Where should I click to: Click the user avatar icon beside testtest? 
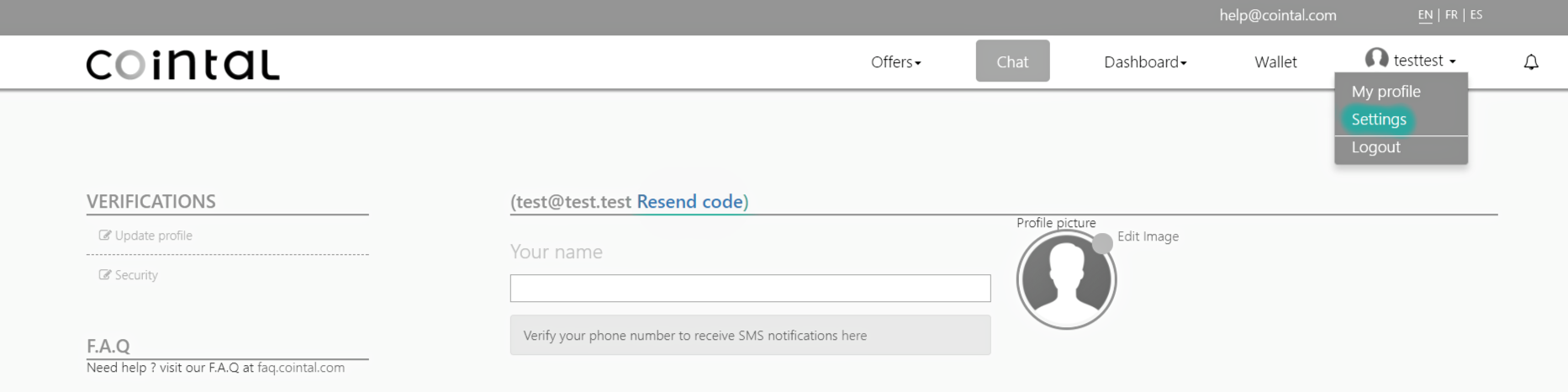coord(1376,59)
